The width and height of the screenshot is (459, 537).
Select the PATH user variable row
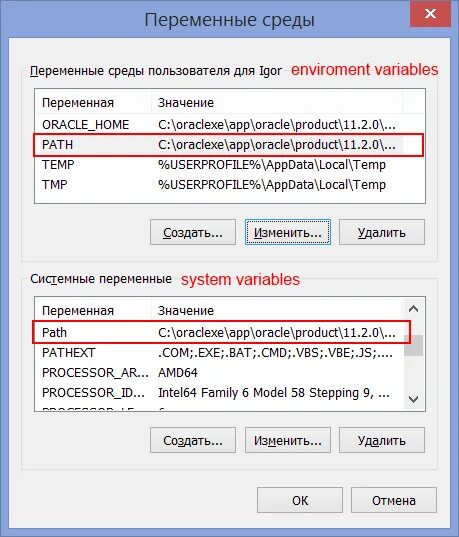219,145
